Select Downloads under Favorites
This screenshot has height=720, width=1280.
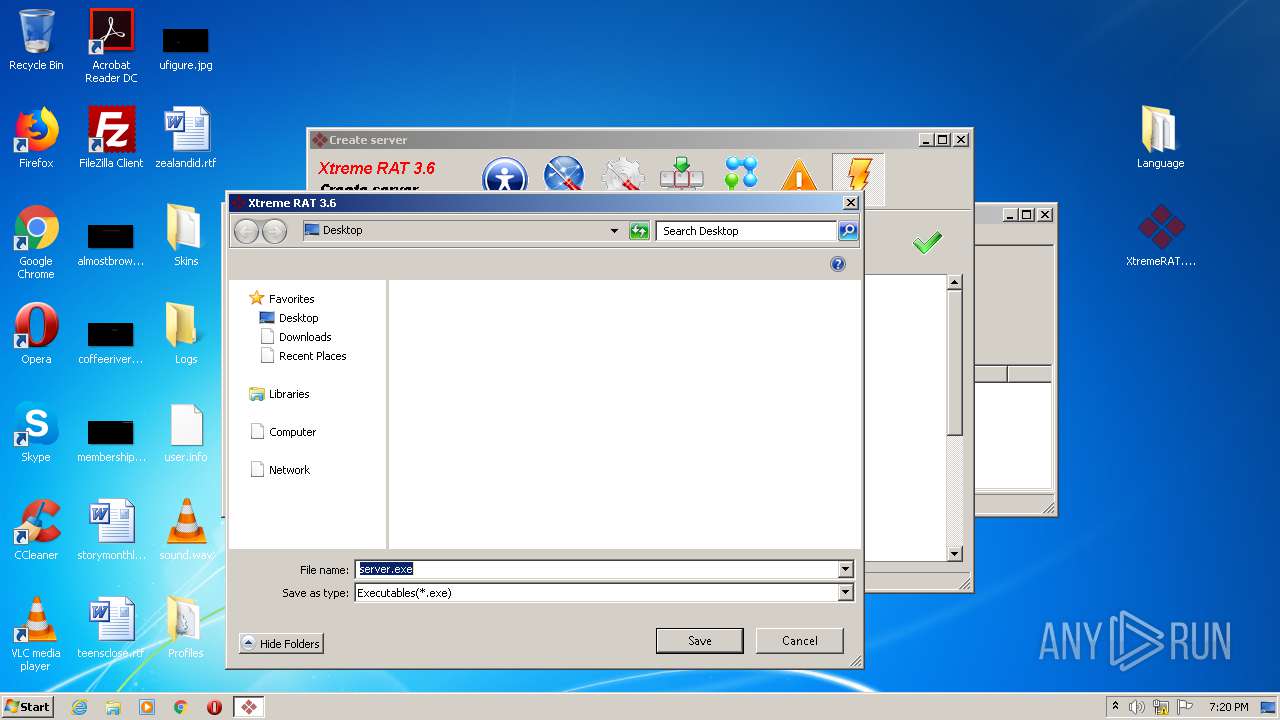tap(295, 337)
